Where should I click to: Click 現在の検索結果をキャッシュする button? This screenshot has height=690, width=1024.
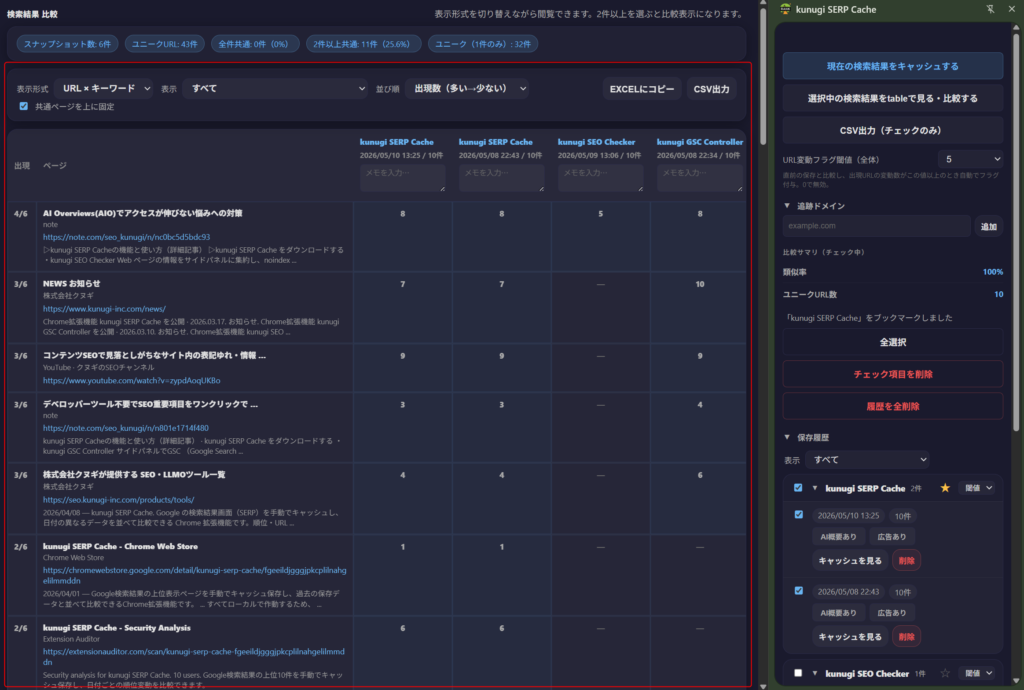[x=893, y=66]
